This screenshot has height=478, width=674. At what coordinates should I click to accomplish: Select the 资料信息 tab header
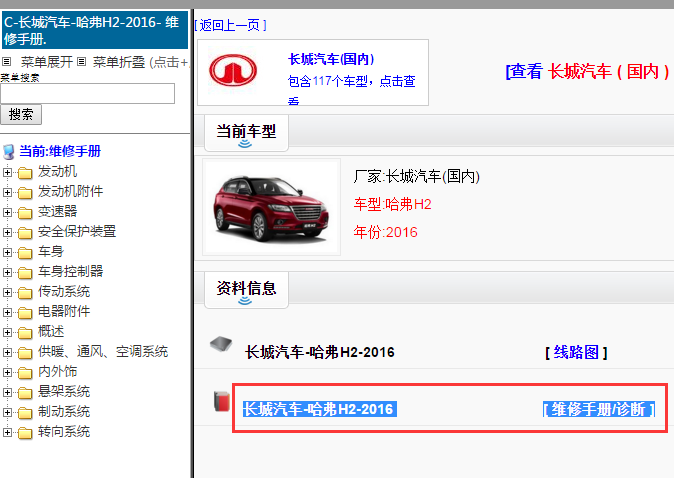[x=246, y=289]
